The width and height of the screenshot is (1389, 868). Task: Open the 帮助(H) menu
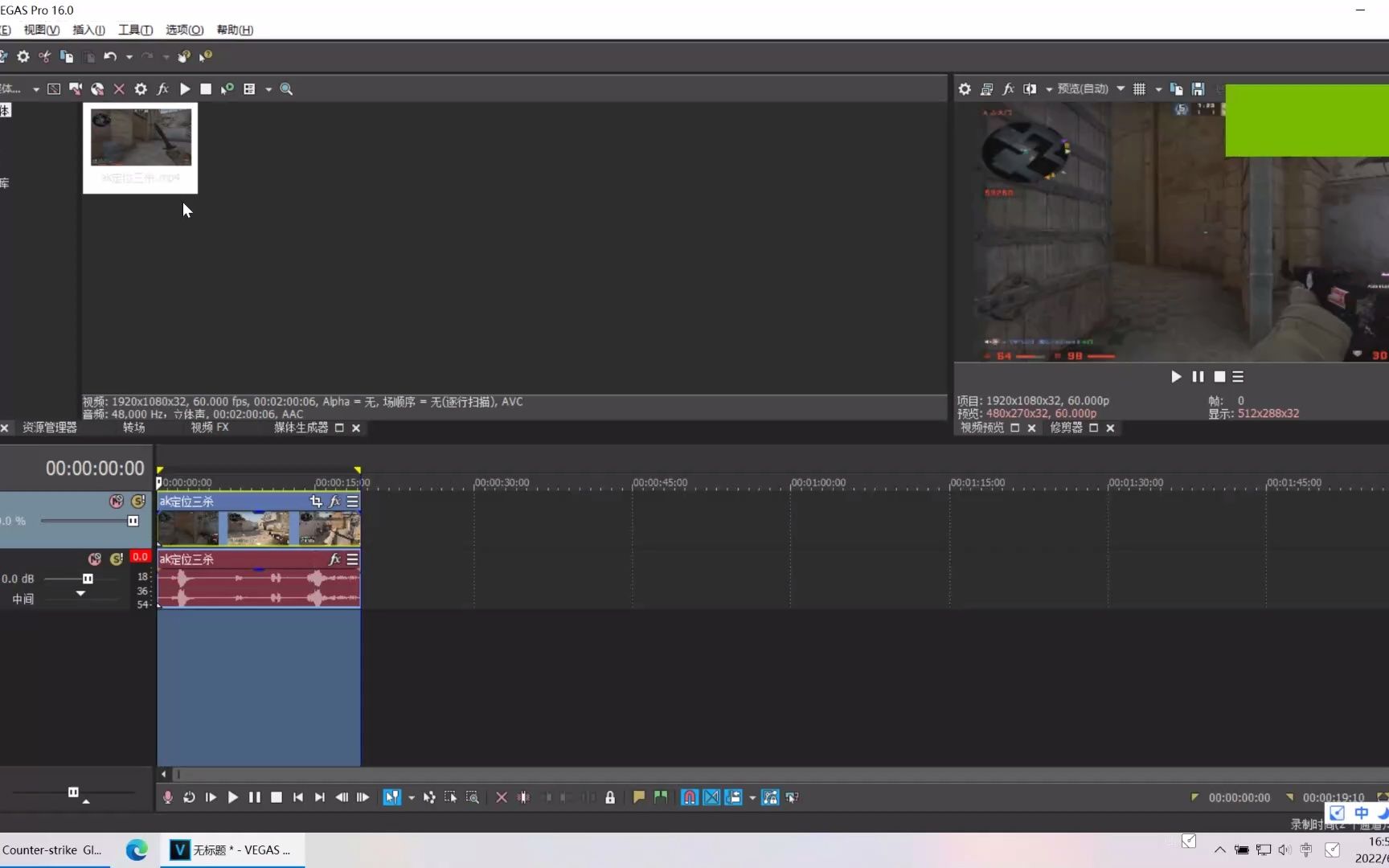(235, 30)
